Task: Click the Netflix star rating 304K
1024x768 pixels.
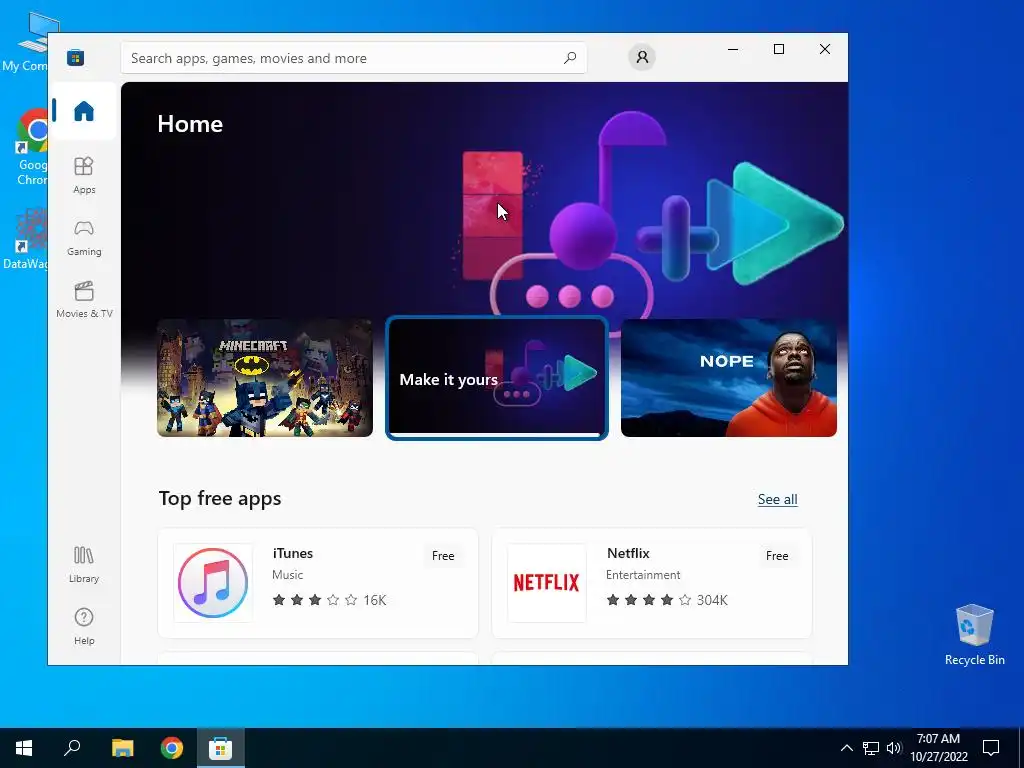Action: [x=667, y=600]
